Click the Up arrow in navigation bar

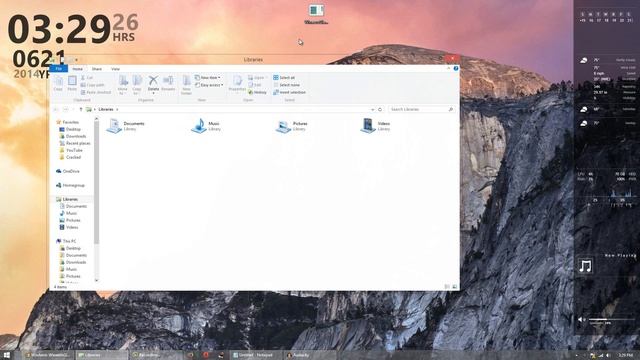(x=81, y=109)
